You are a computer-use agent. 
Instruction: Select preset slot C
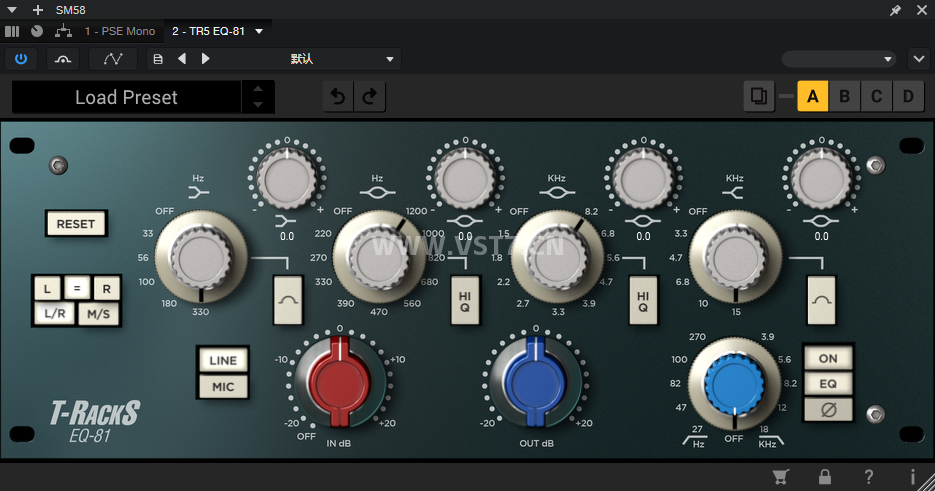click(x=876, y=96)
